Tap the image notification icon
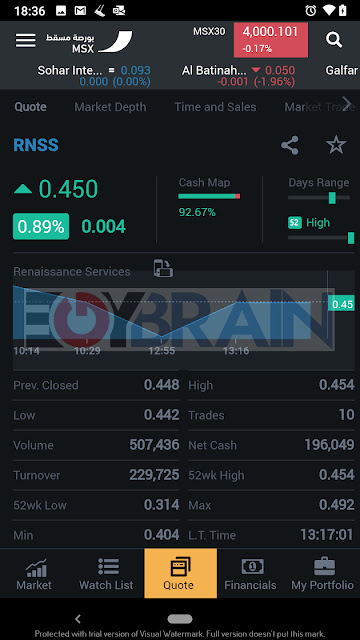360x640 pixels. (x=61, y=11)
